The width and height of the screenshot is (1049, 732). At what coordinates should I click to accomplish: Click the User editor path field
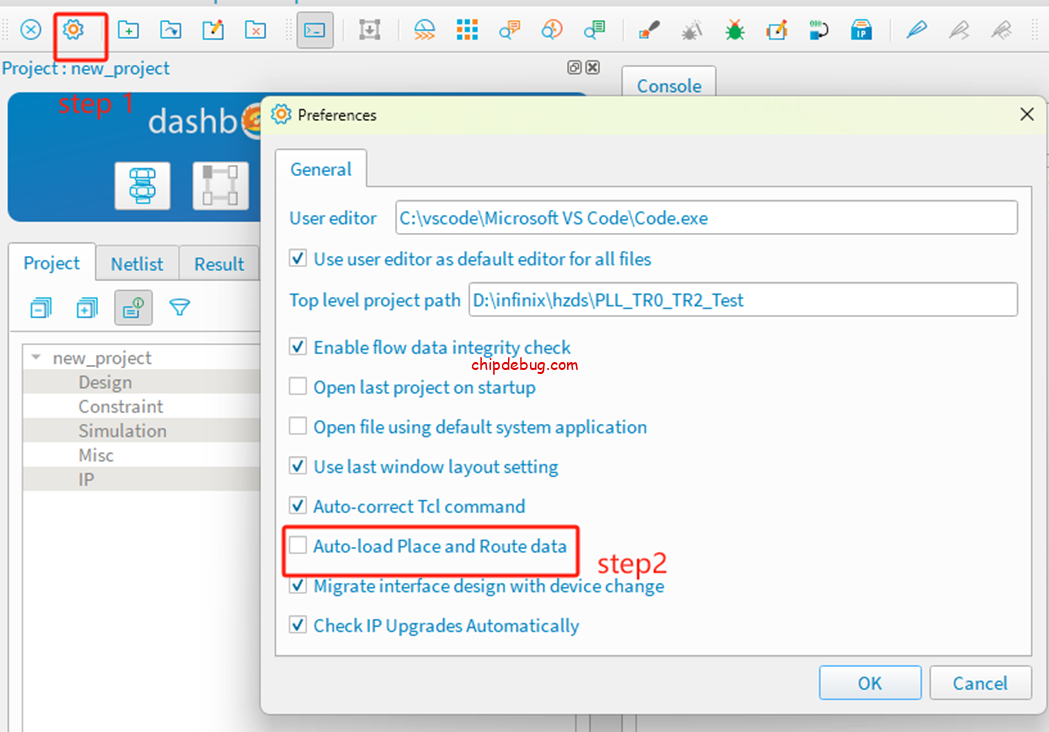(x=706, y=218)
